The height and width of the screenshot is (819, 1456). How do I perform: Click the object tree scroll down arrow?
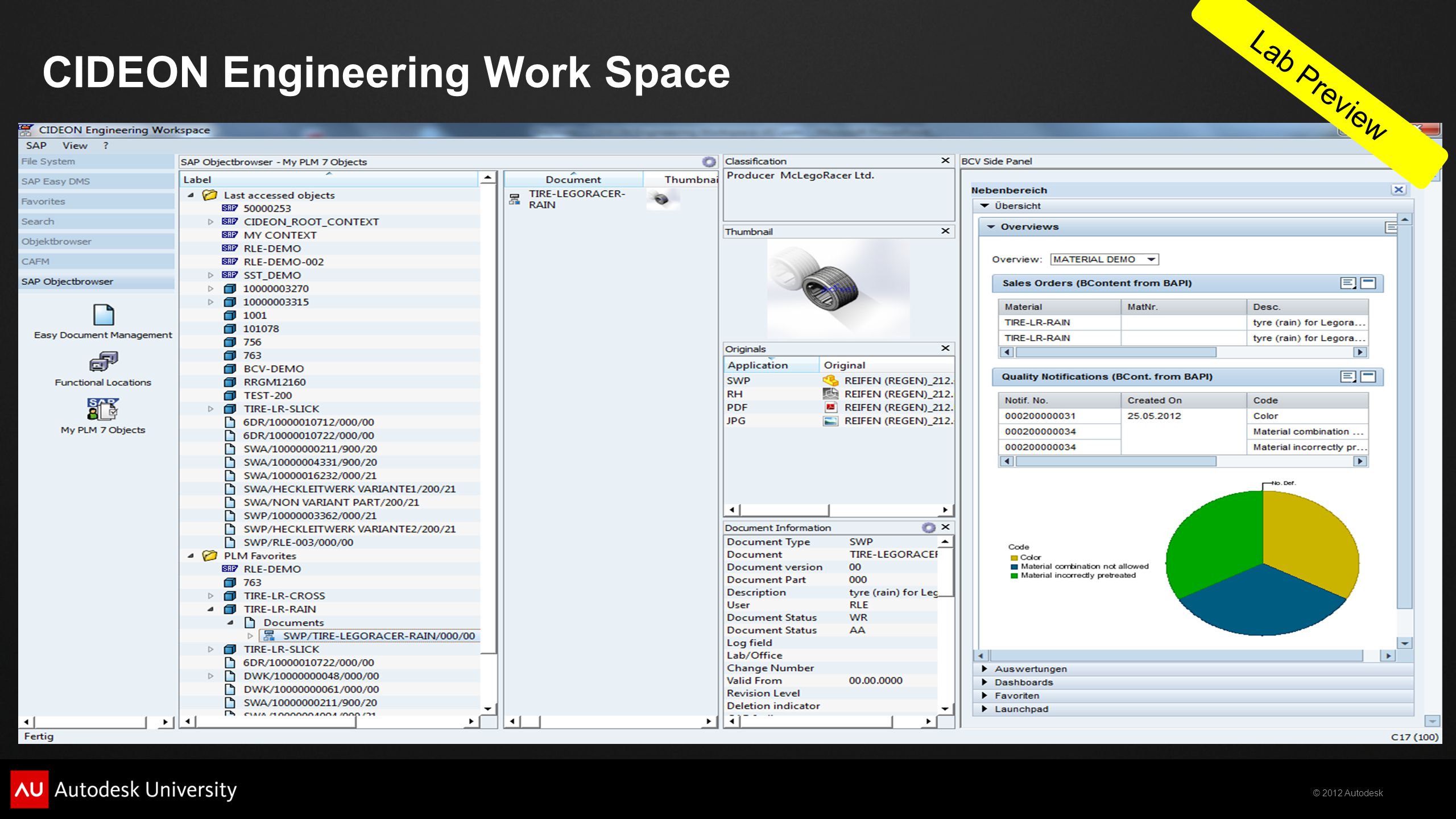point(487,709)
